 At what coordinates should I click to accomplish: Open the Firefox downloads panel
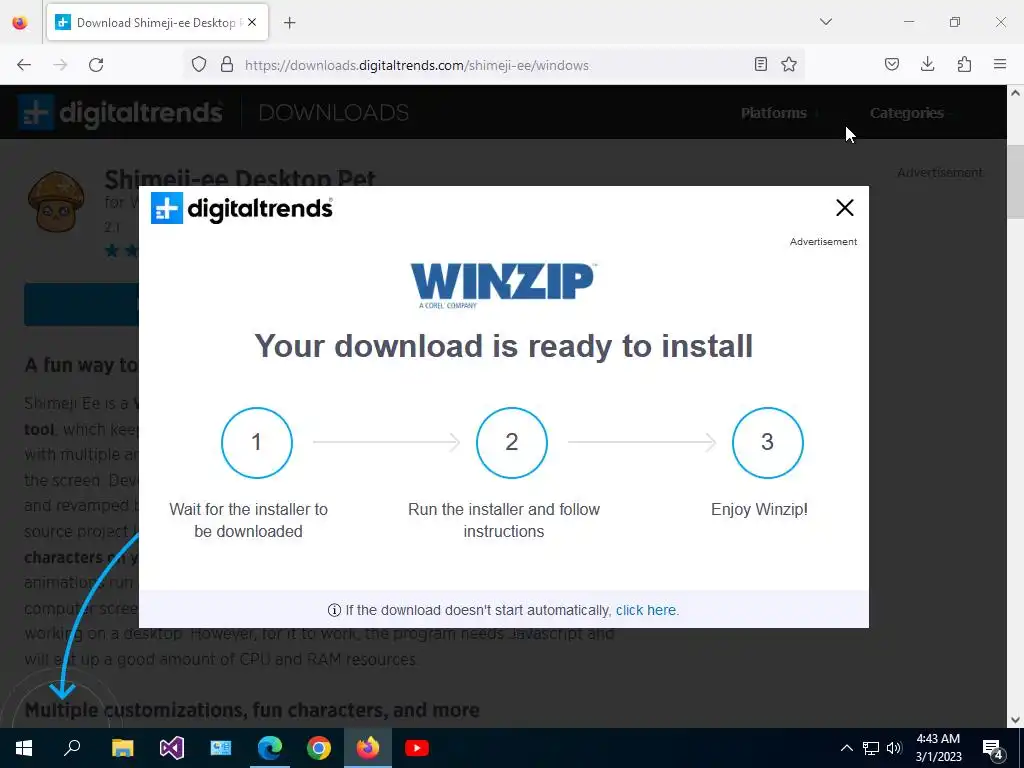pyautogui.click(x=927, y=64)
